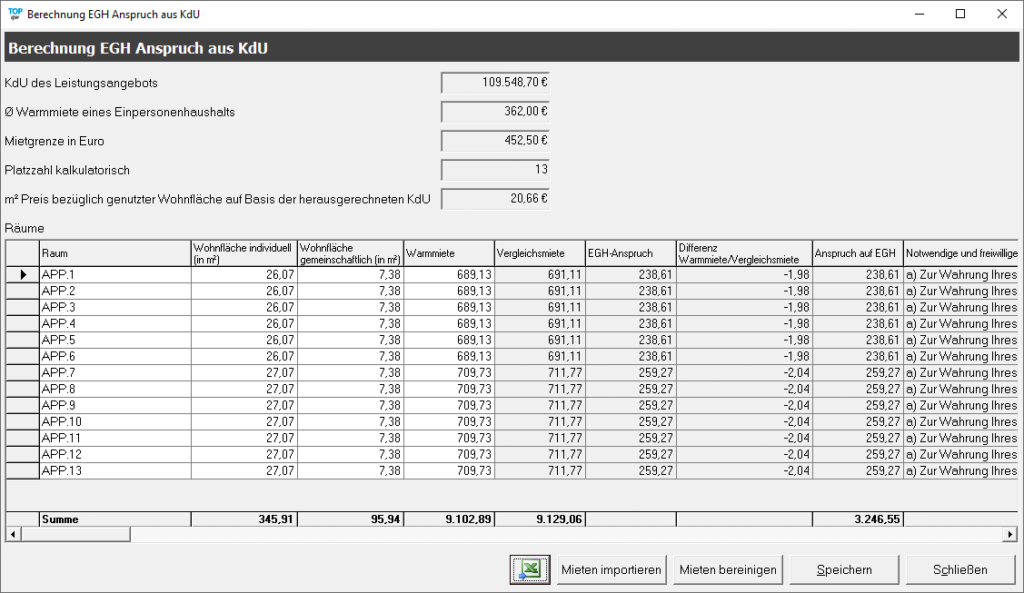Click the horizontal scrollbar left arrow
Screen dimensions: 1024x593
click(13, 535)
